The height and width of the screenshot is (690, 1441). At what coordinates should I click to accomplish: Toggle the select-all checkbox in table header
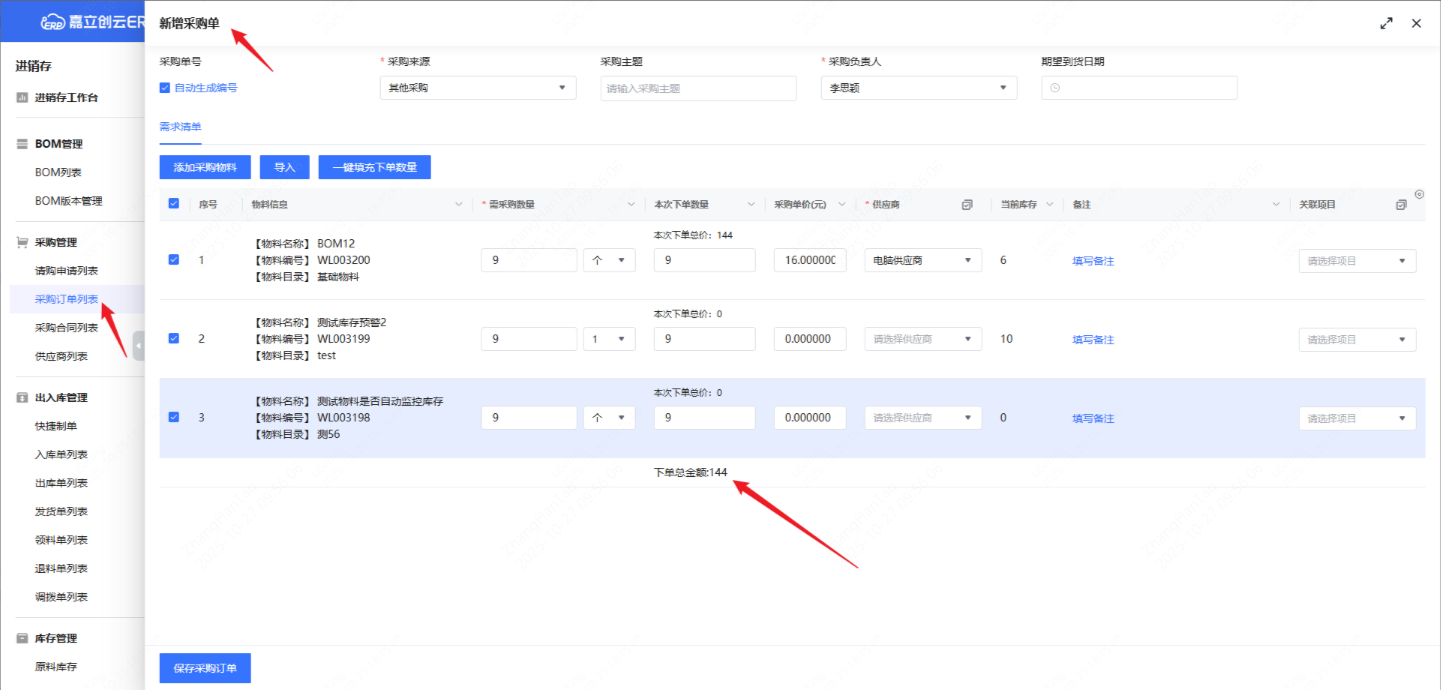click(x=174, y=204)
